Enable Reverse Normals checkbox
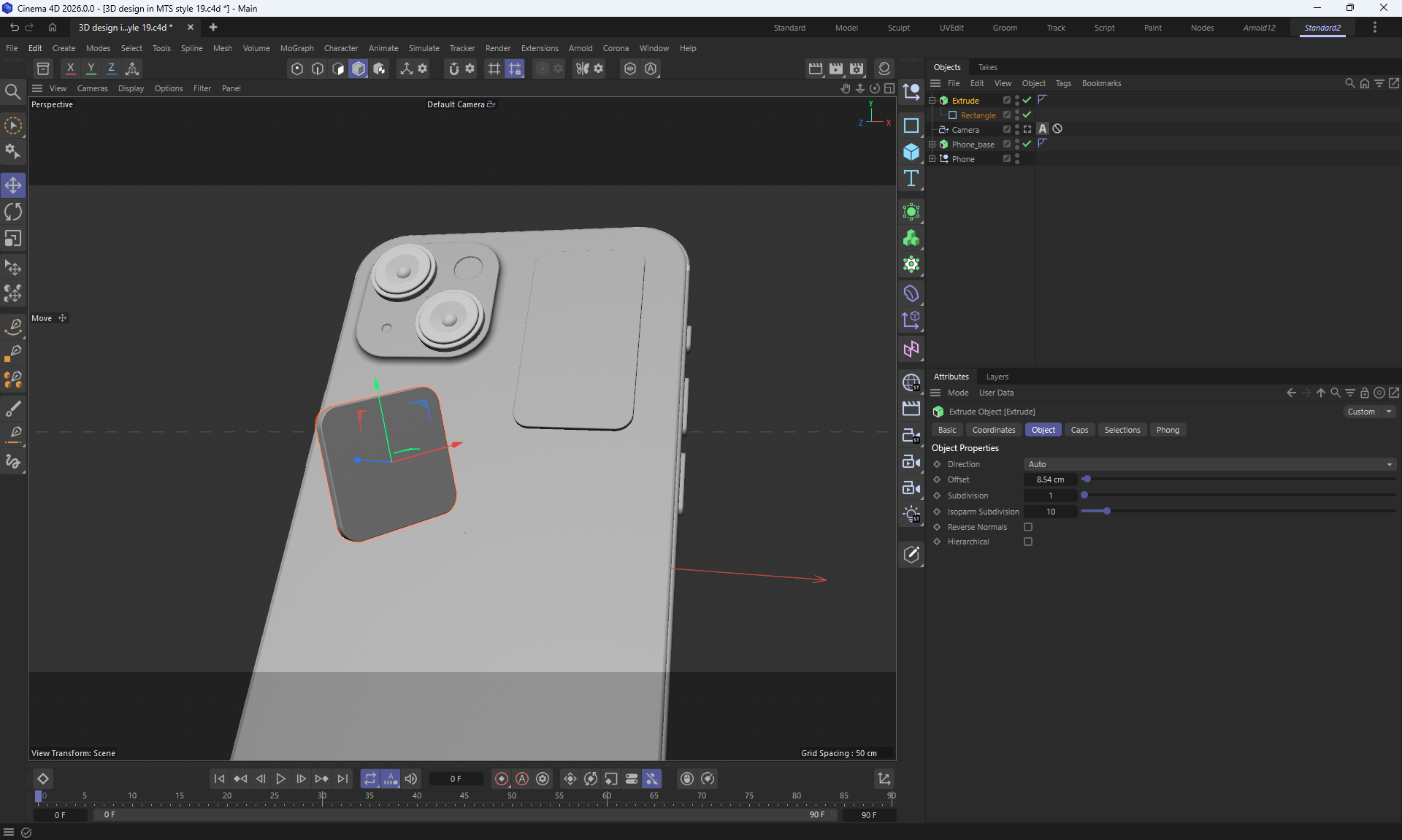 (x=1028, y=527)
